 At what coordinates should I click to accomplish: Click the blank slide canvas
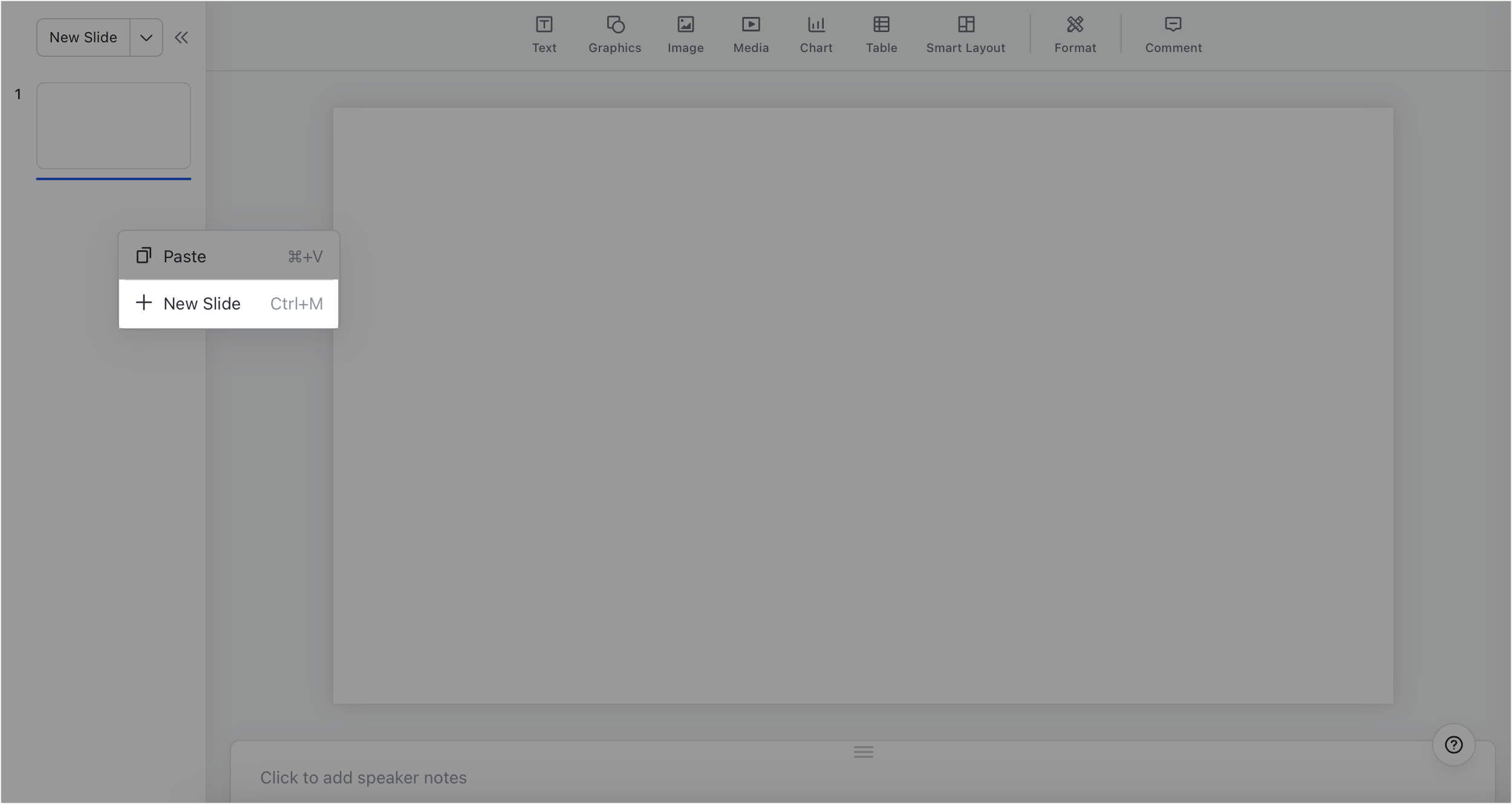[863, 405]
